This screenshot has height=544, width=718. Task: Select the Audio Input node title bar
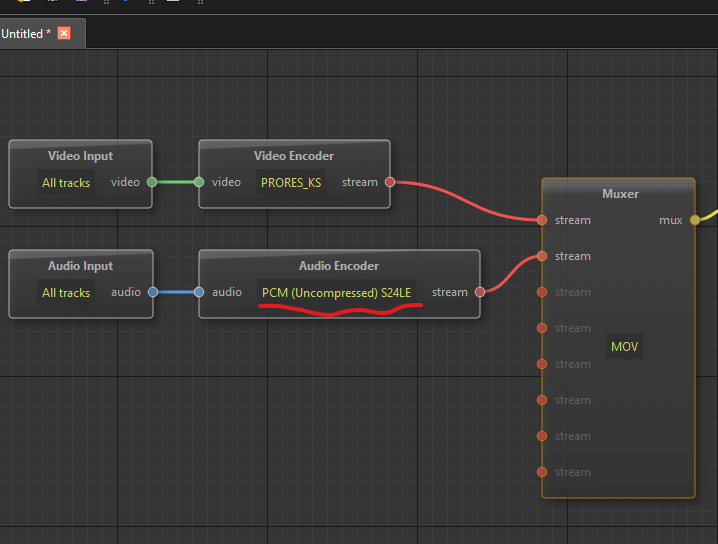[80, 266]
